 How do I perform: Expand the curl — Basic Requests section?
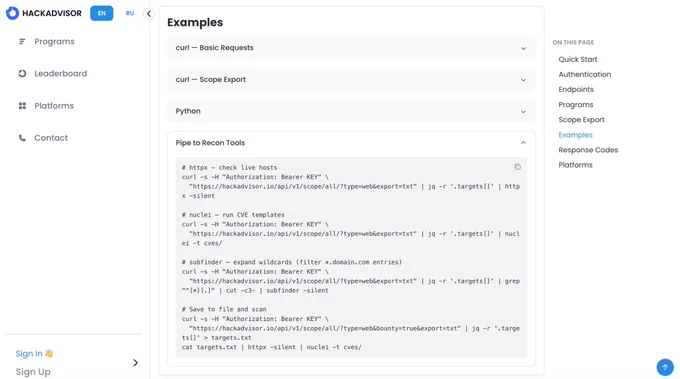[351, 48]
